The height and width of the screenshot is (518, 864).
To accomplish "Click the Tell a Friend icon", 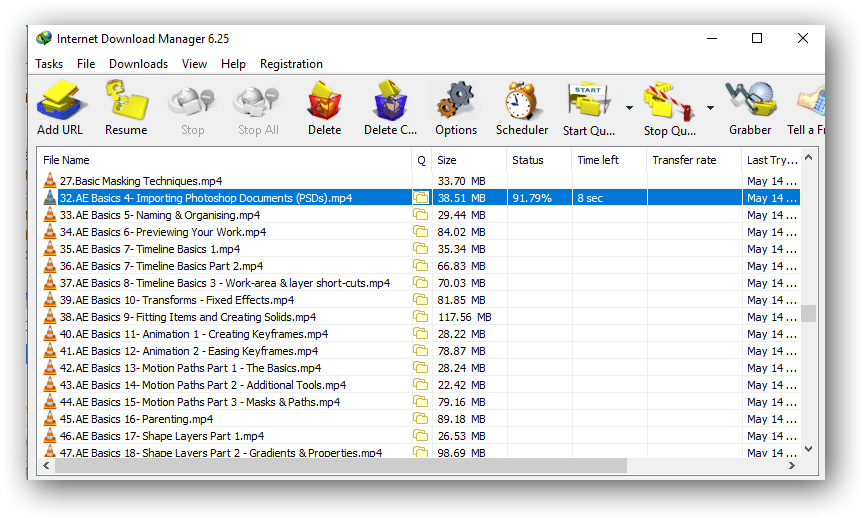I will pos(811,102).
